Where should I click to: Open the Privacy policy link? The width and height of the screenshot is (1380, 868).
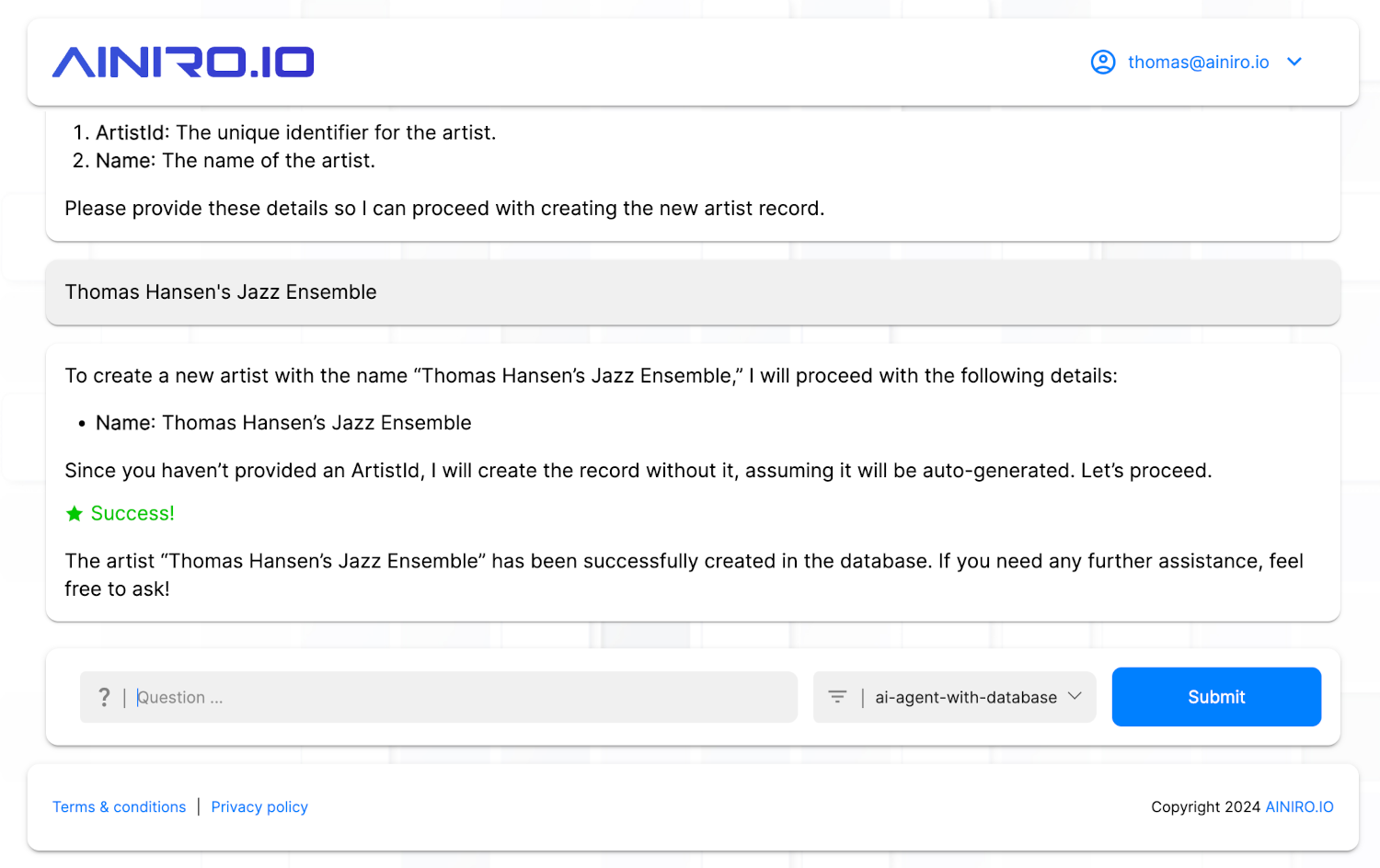pyautogui.click(x=259, y=806)
